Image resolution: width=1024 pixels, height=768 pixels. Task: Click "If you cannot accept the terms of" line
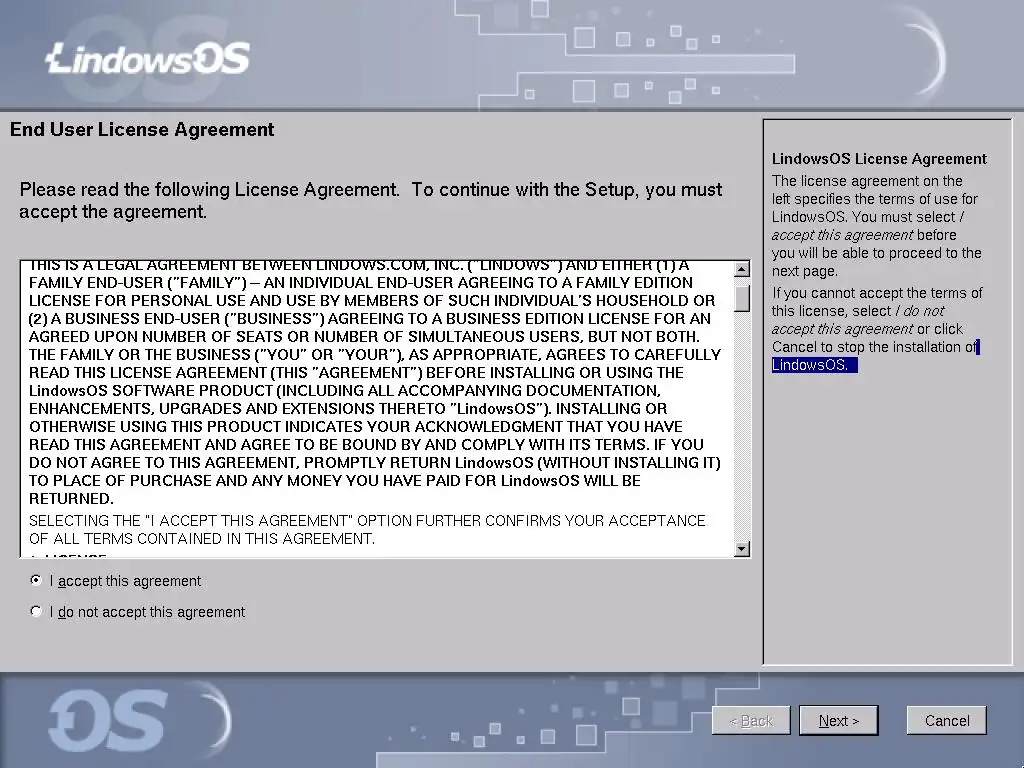tap(876, 293)
